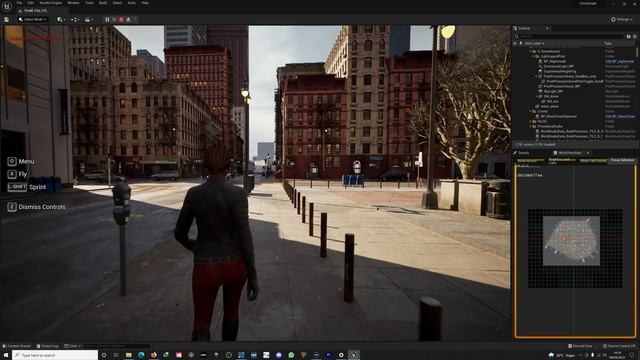The width and height of the screenshot is (640, 360).
Task: Open WhatsApp from taskbar
Action: (291, 355)
